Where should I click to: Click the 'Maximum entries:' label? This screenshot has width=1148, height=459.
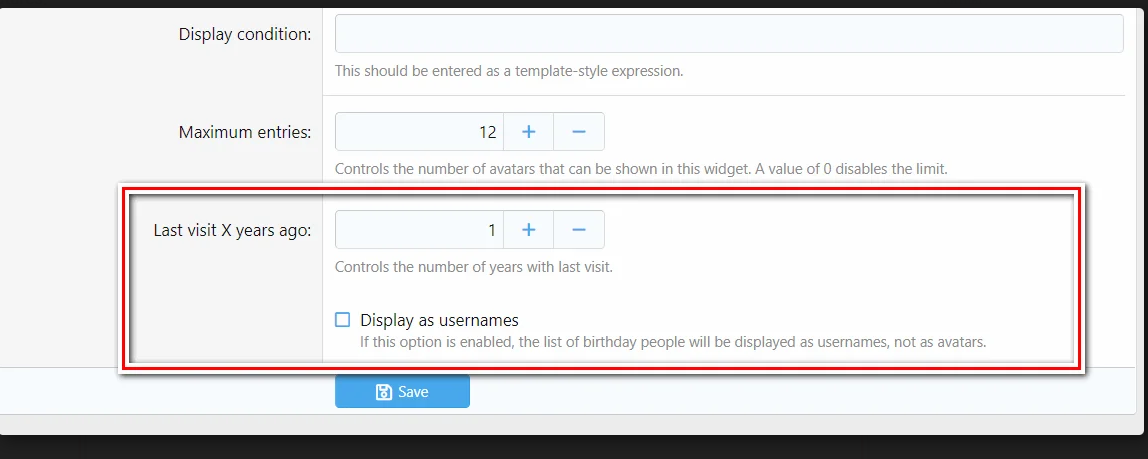[x=245, y=132]
